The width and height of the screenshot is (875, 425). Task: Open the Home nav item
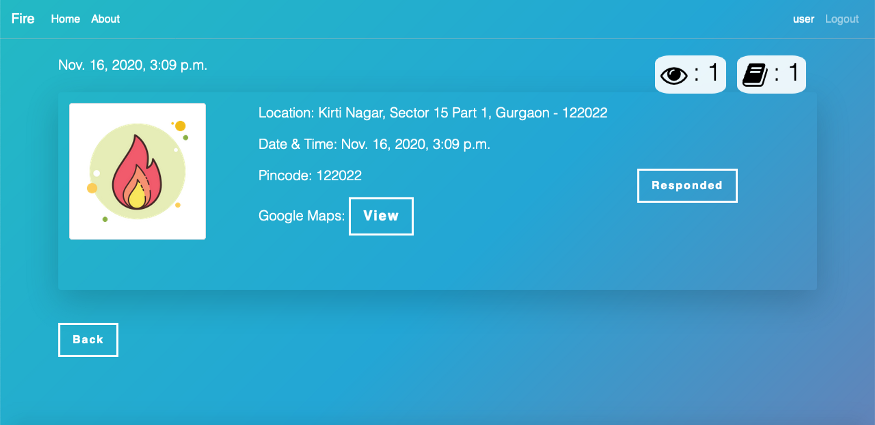point(65,19)
